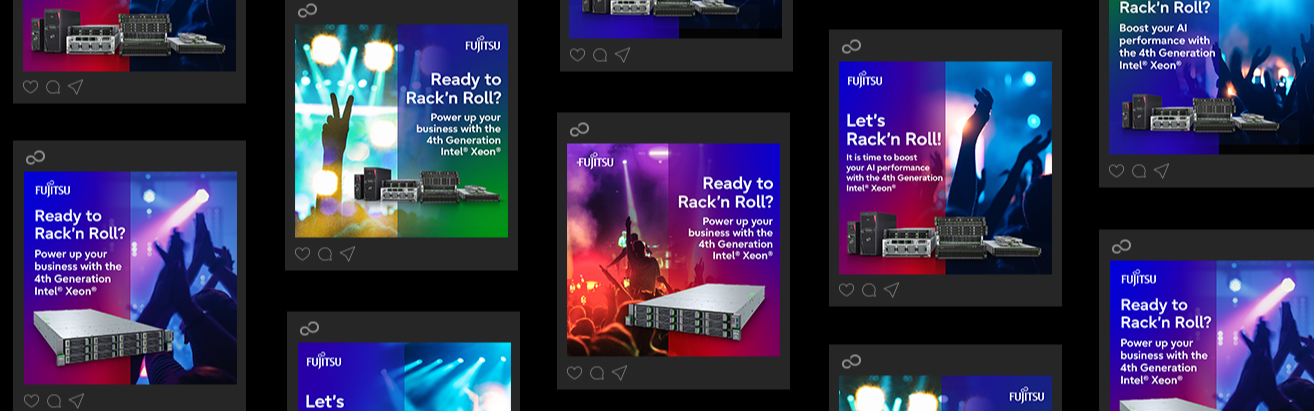Comment on the "Let's Rack'n Roll!" post
This screenshot has width=1314, height=411.
869,290
